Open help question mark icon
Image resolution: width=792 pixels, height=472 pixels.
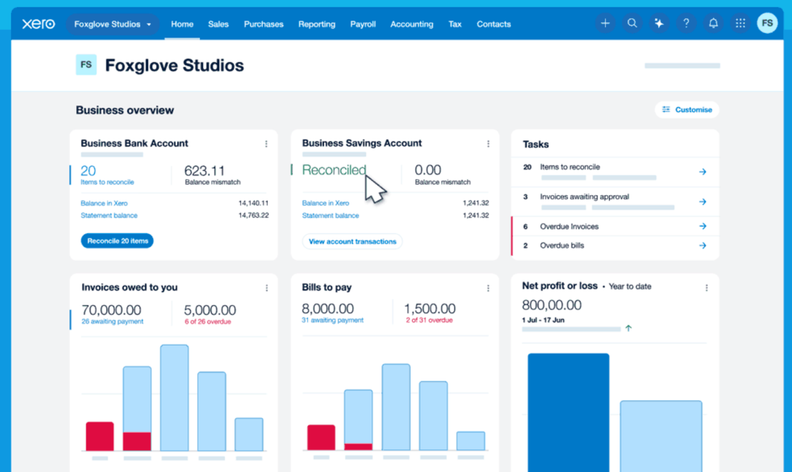click(x=686, y=23)
